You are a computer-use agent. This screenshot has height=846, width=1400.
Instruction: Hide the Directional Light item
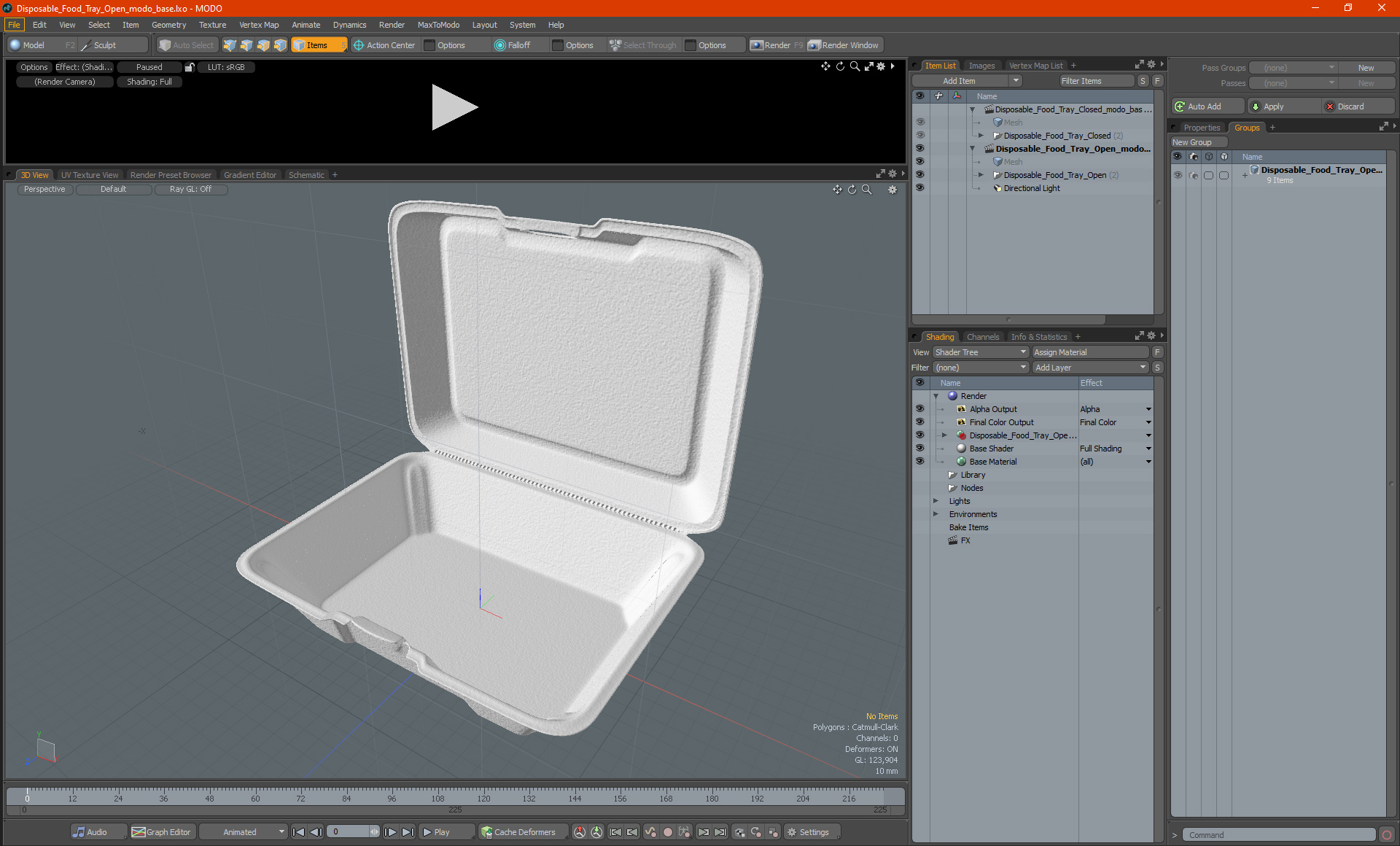pyautogui.click(x=919, y=188)
